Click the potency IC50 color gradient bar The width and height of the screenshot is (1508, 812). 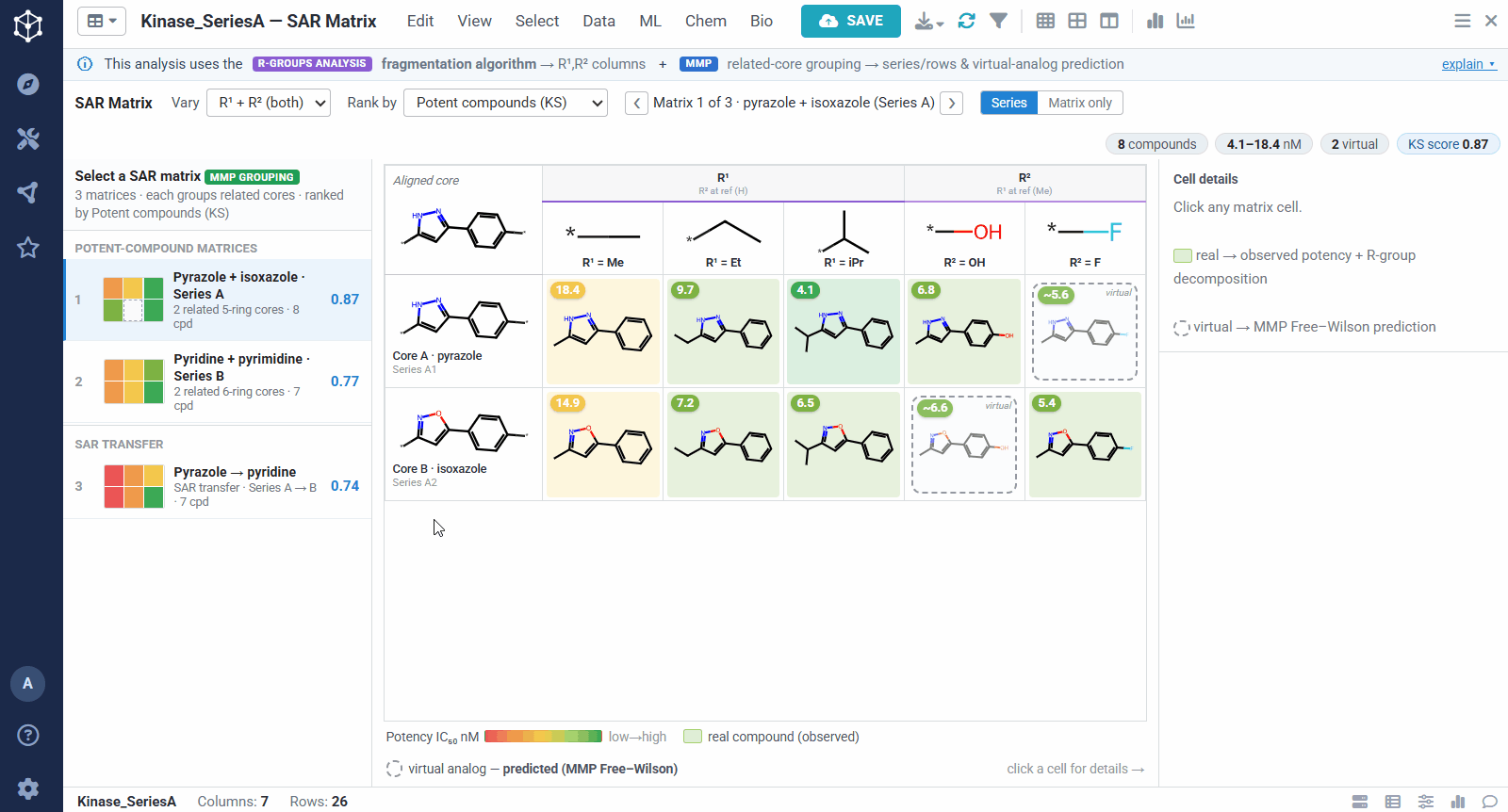coord(543,737)
